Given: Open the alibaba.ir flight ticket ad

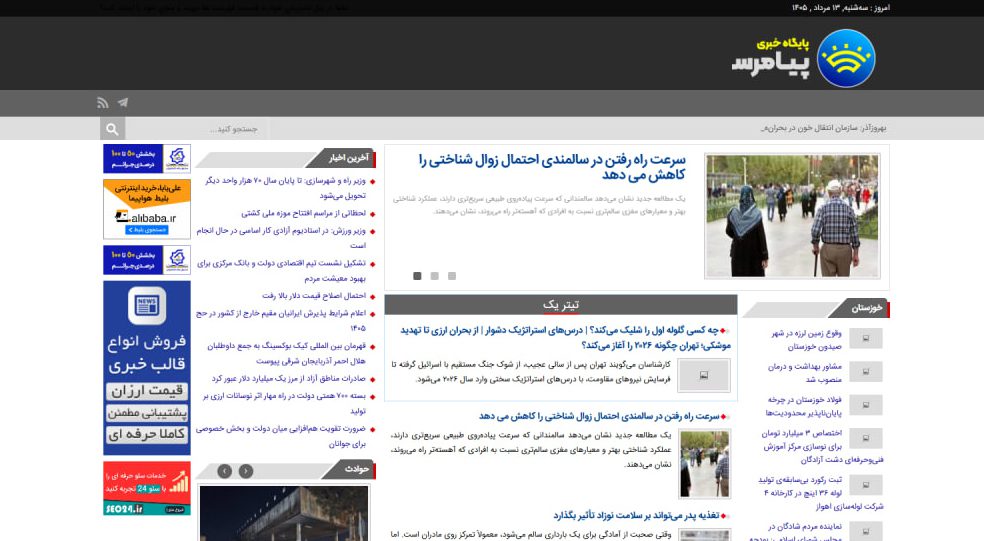Looking at the screenshot, I should point(147,209).
